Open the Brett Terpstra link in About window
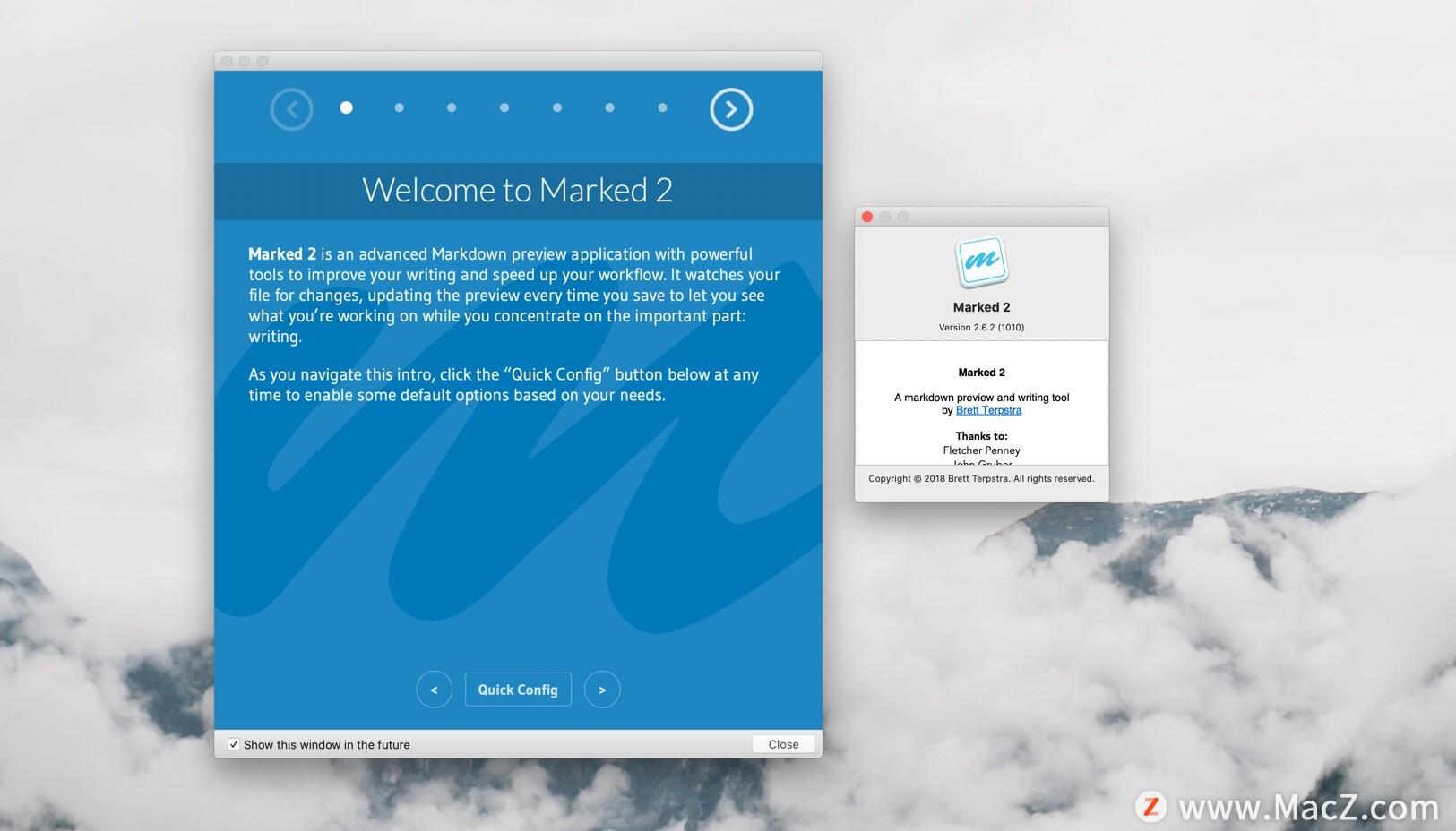Viewport: 1456px width, 831px height. [988, 410]
